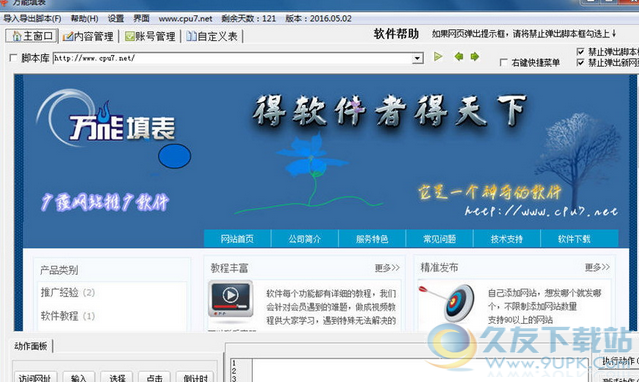The image size is (639, 382).
Task: Click the green forward arrow icon
Action: 475,57
